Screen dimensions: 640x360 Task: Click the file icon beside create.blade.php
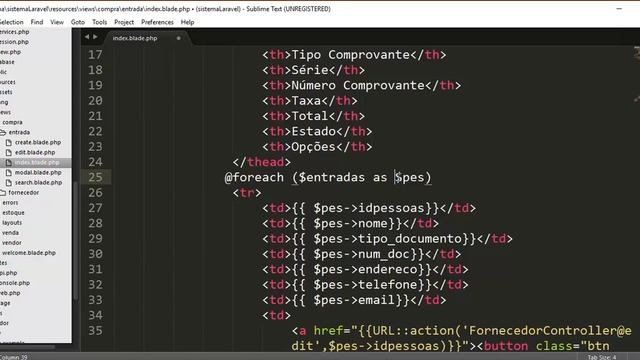[x=9, y=142]
